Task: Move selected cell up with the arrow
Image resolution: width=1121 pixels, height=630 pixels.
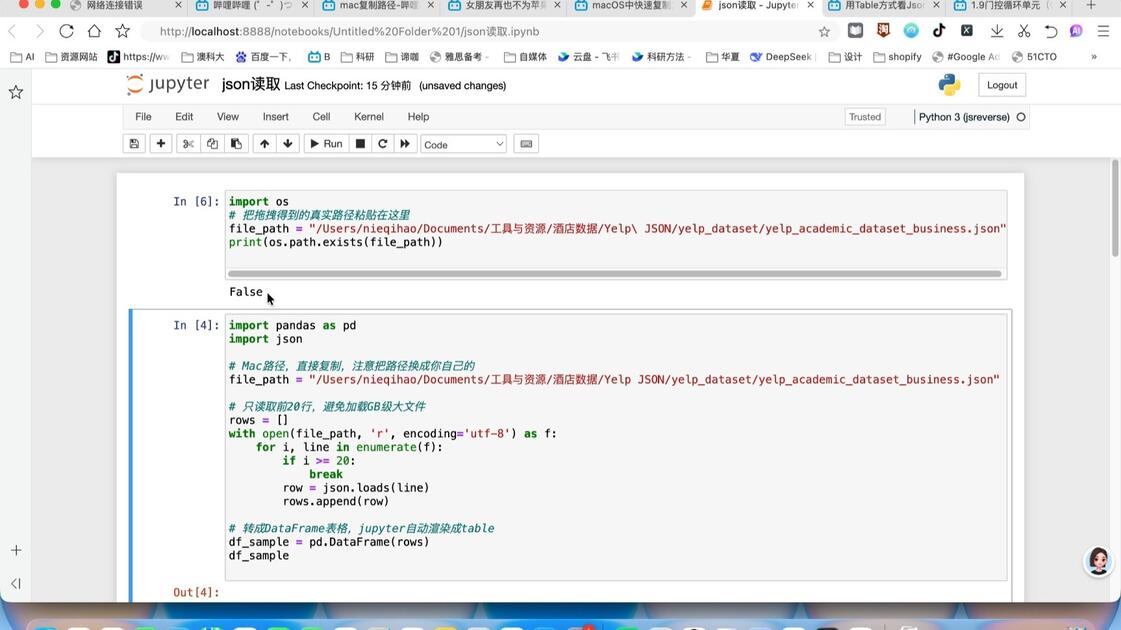Action: (265, 144)
